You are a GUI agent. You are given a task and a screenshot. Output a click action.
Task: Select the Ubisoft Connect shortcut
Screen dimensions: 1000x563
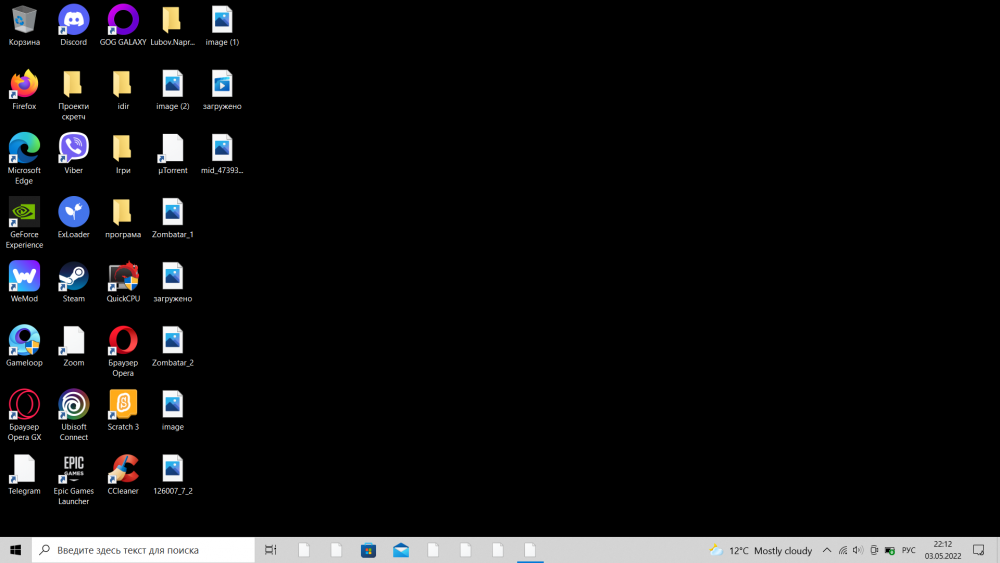tap(73, 416)
